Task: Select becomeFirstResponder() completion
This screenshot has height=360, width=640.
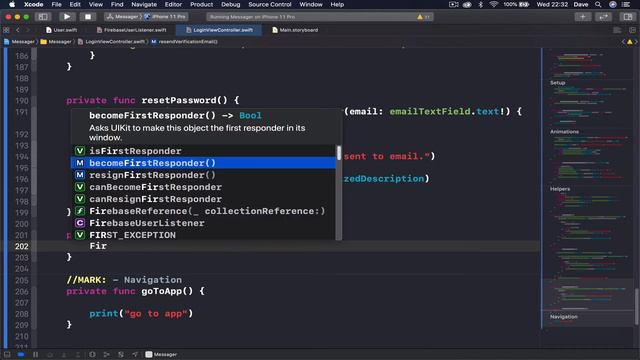Action: [x=203, y=163]
